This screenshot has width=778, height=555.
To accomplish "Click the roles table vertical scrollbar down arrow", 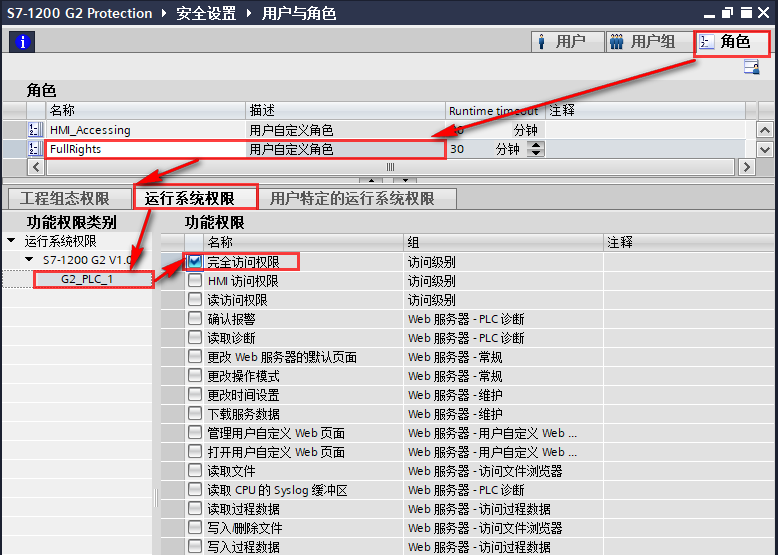I will click(765, 149).
